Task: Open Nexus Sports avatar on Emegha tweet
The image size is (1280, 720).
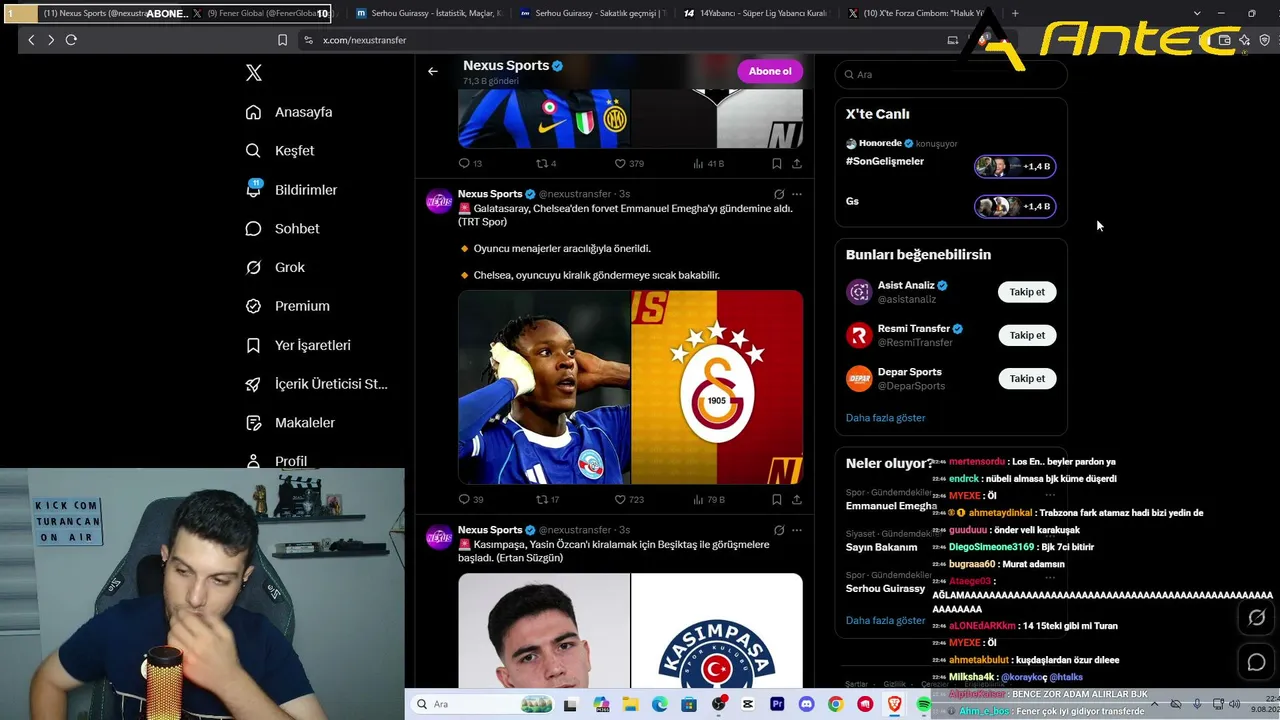Action: (x=440, y=202)
